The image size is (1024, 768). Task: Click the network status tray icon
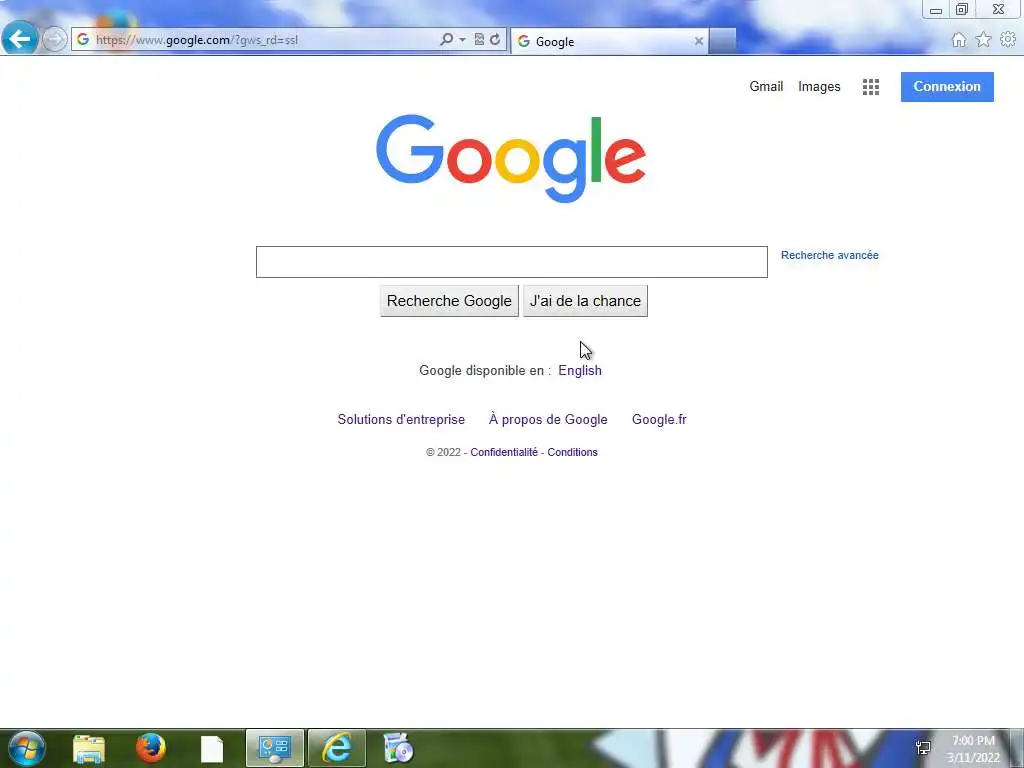point(923,748)
